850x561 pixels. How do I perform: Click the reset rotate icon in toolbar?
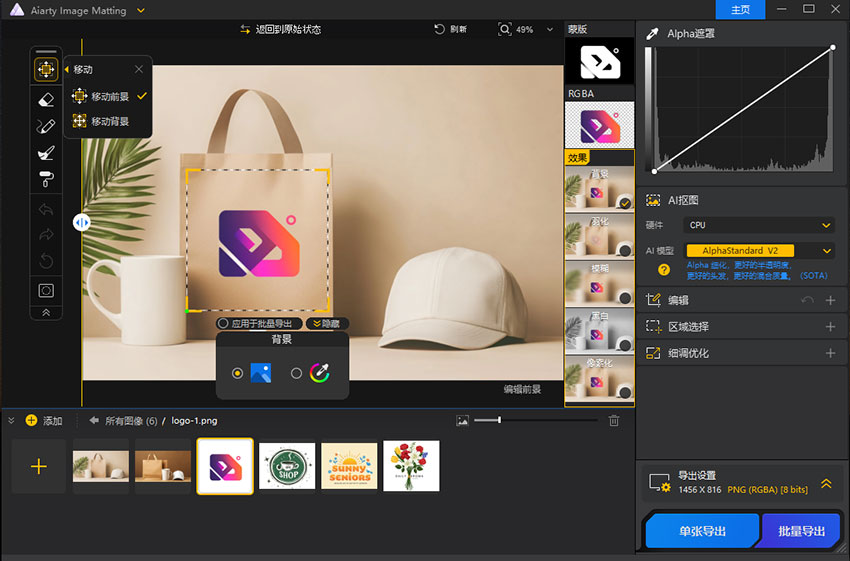[46, 261]
